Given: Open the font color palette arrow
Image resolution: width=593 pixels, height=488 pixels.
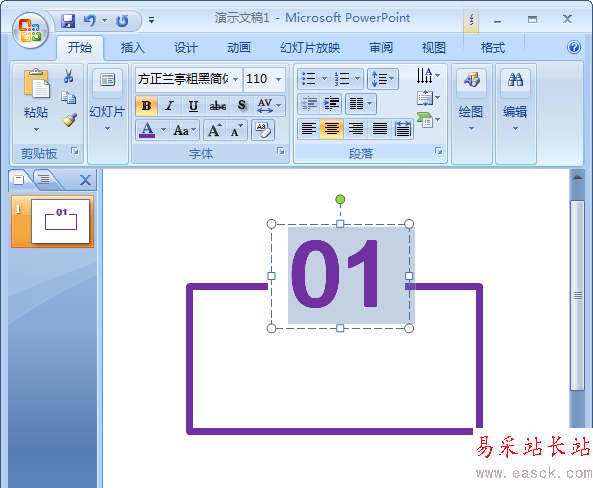Looking at the screenshot, I should 163,130.
